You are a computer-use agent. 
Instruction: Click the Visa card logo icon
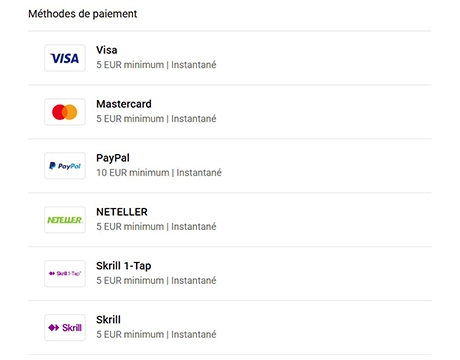[x=65, y=58]
